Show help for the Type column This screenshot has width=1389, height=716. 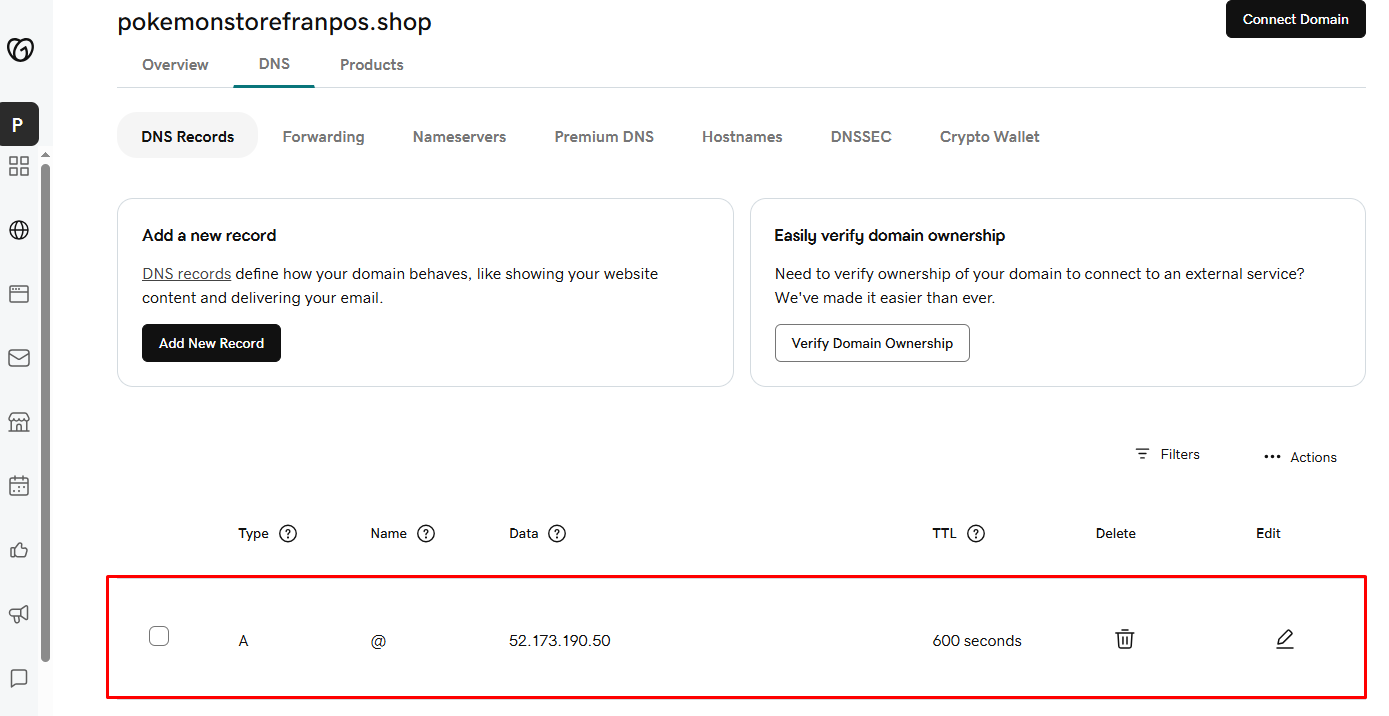[x=288, y=533]
